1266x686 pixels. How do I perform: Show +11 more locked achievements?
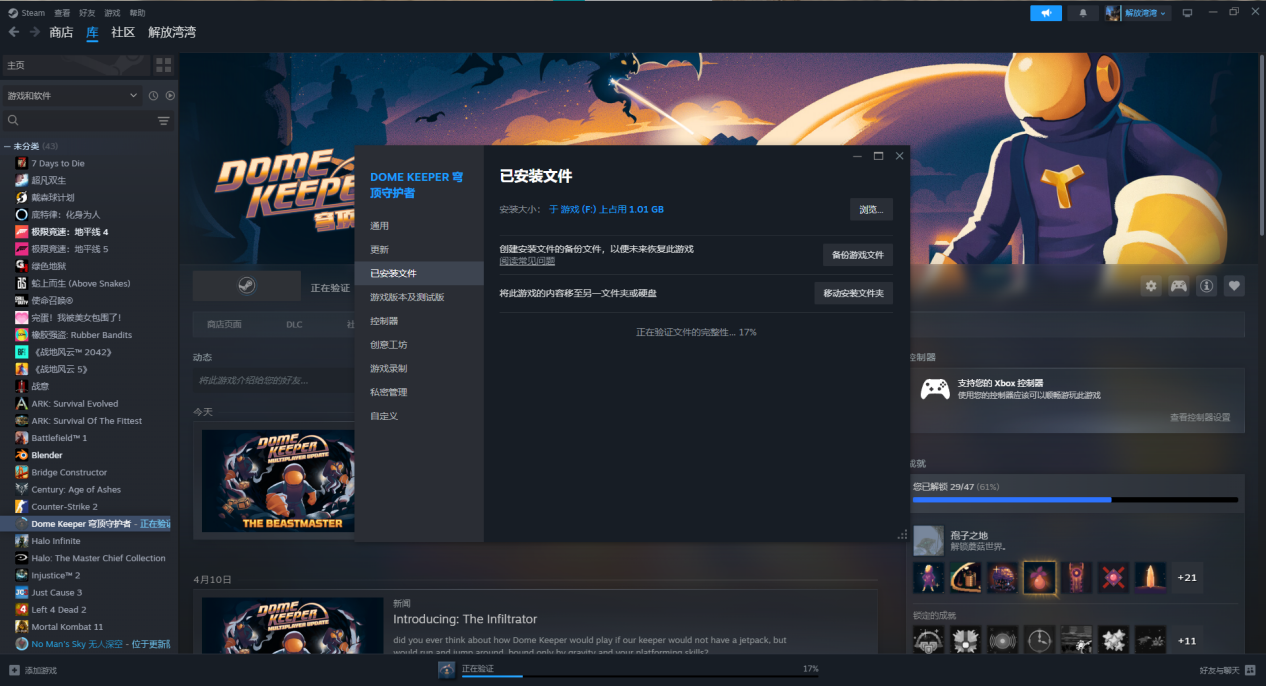coord(1187,641)
